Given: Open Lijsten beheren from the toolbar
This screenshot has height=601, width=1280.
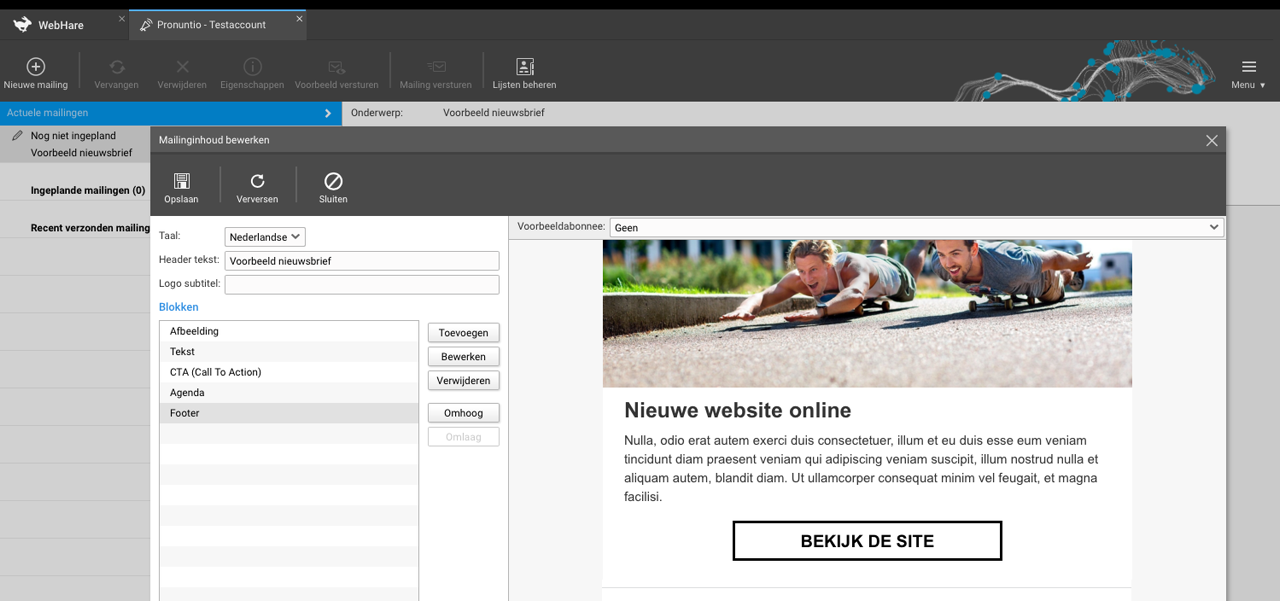Looking at the screenshot, I should 524,67.
